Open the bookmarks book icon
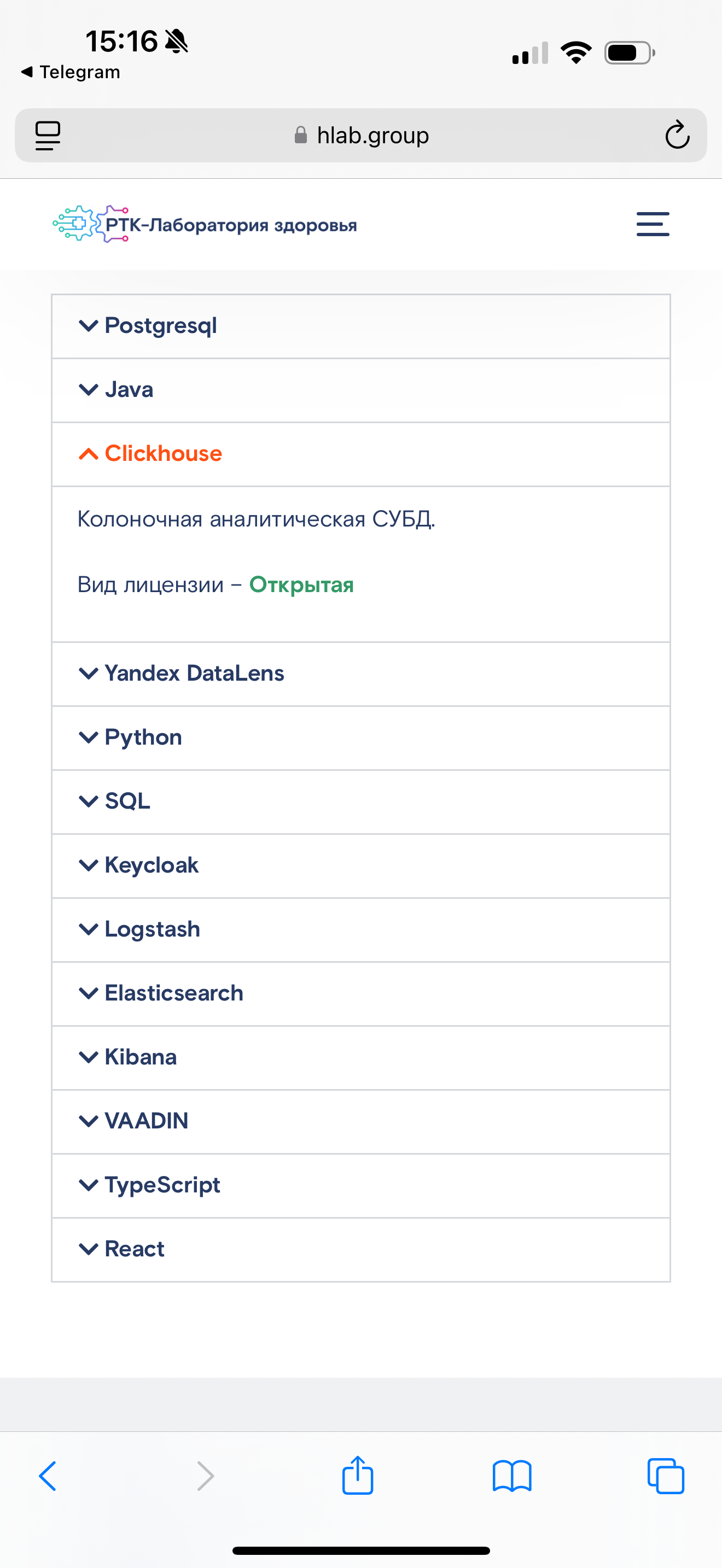The width and height of the screenshot is (722, 1568). [x=512, y=1476]
